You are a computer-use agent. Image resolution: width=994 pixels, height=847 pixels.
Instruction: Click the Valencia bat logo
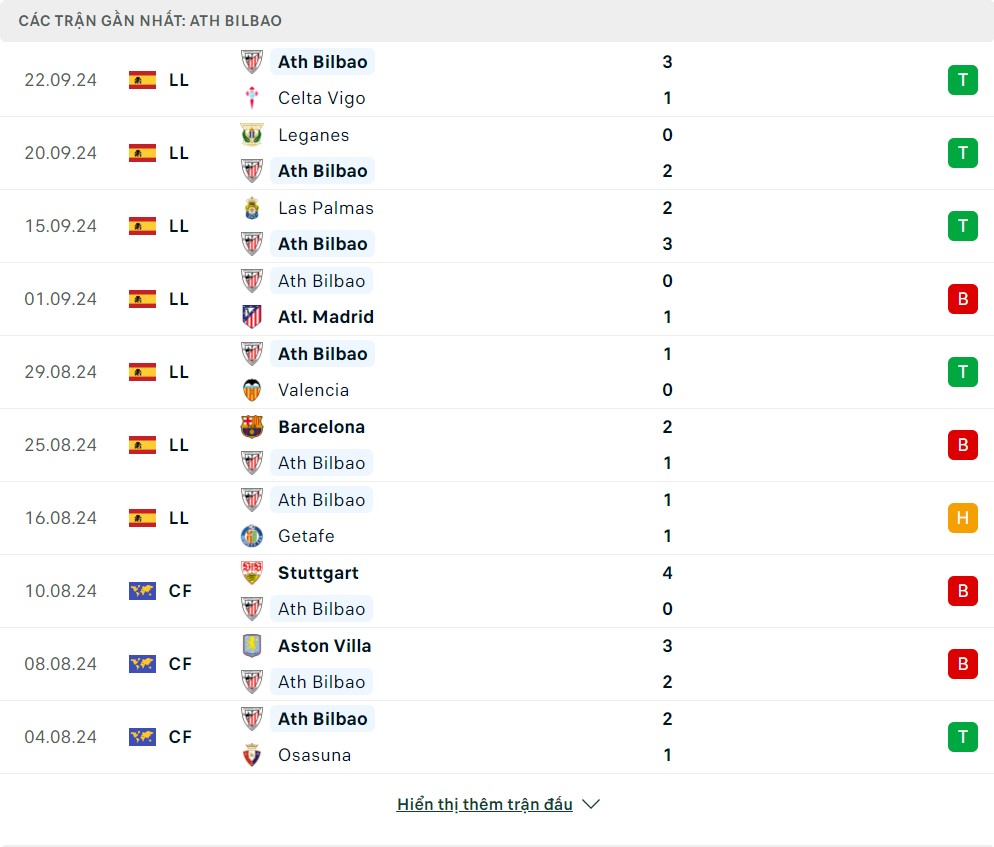[x=252, y=390]
